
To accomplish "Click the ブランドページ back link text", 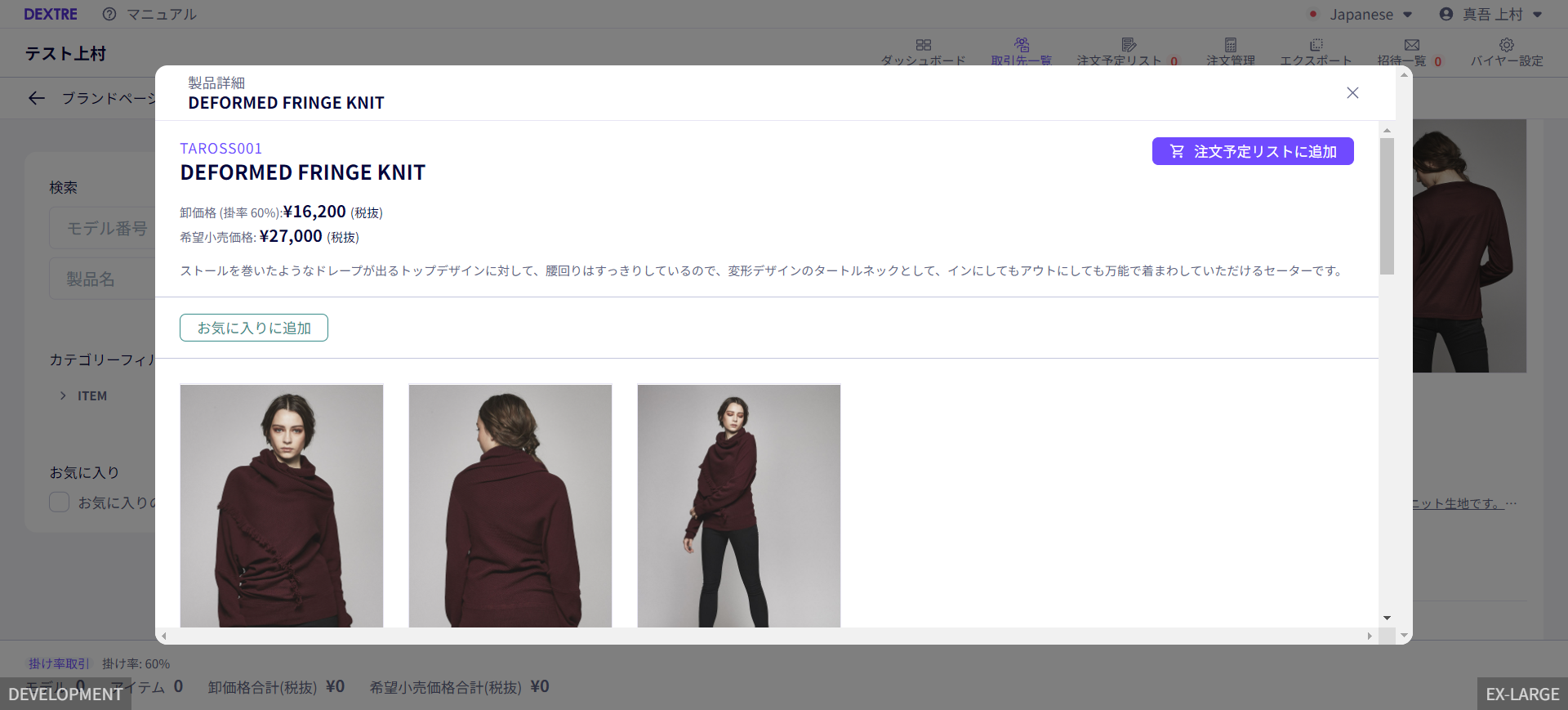I will pyautogui.click(x=109, y=98).
